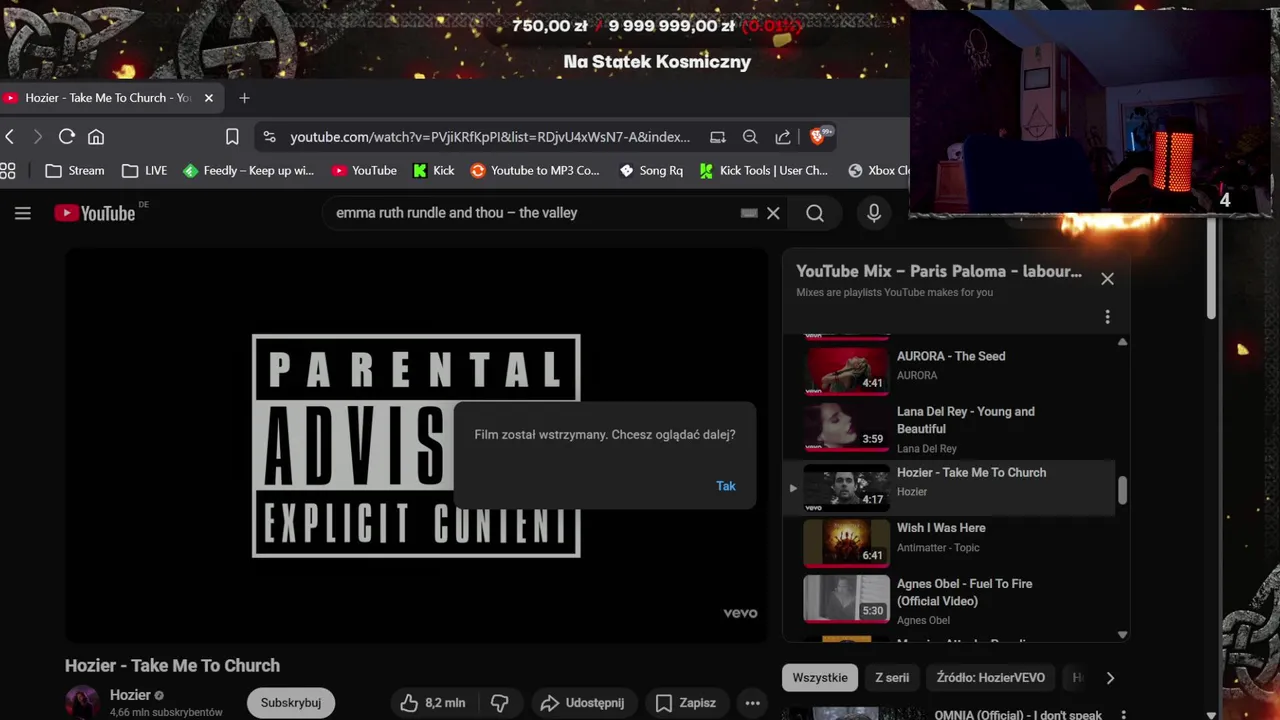
Task: Go back in browser history
Action: coord(10,137)
